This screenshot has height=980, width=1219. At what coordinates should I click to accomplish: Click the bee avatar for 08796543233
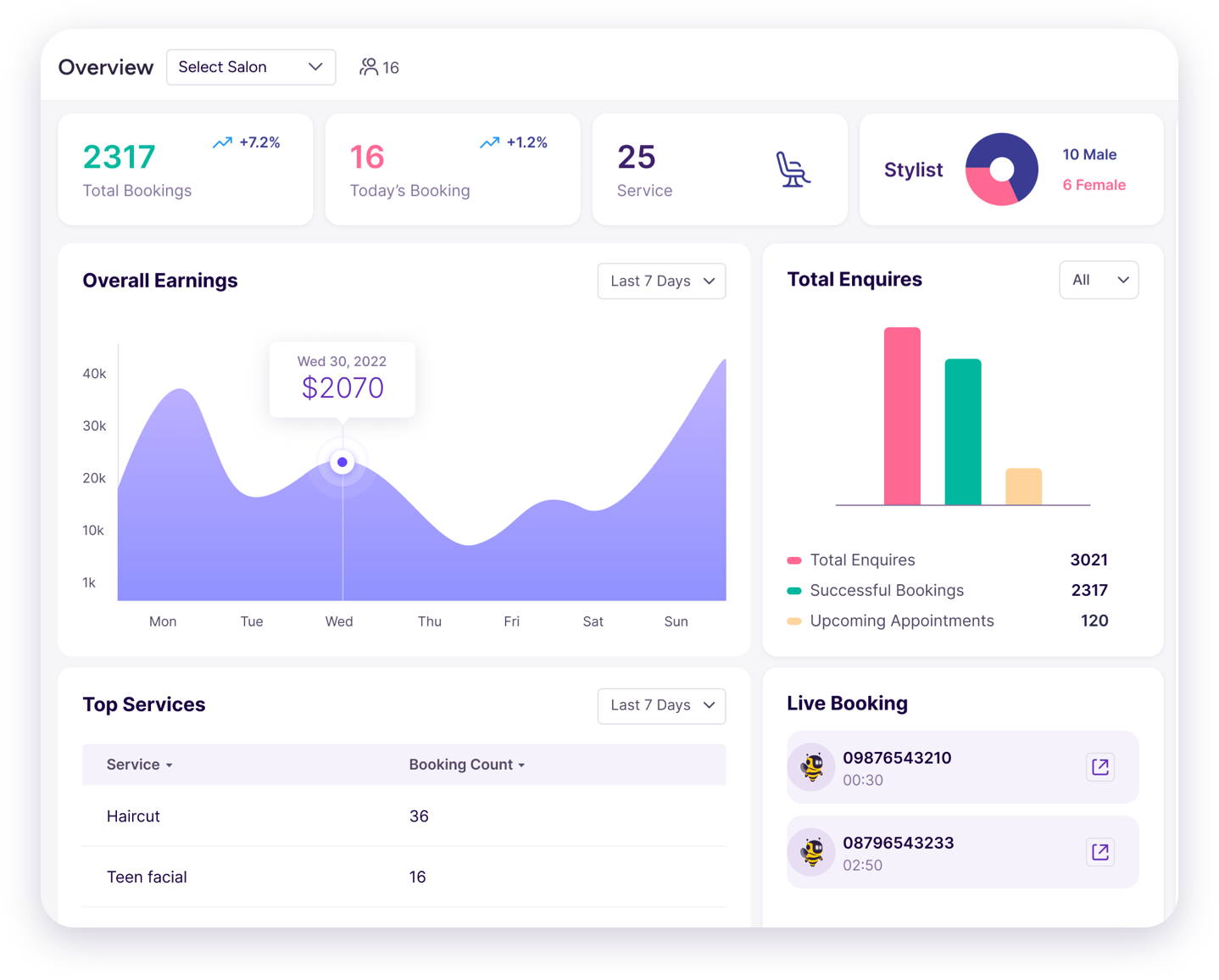(x=812, y=852)
